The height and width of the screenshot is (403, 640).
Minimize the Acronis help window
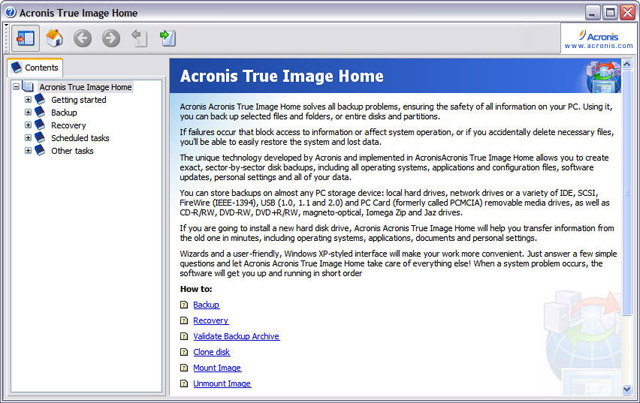click(593, 13)
